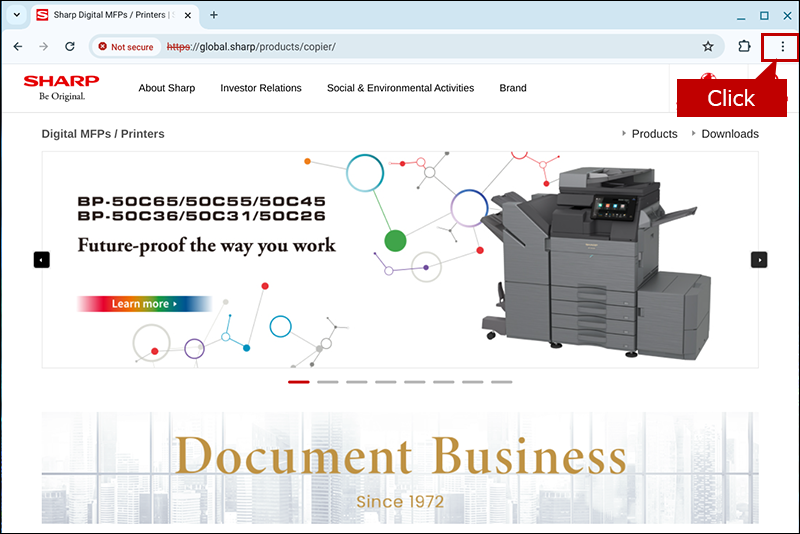The width and height of the screenshot is (800, 534).
Task: Close the Sharp Digital MFPs tab
Action: [188, 15]
